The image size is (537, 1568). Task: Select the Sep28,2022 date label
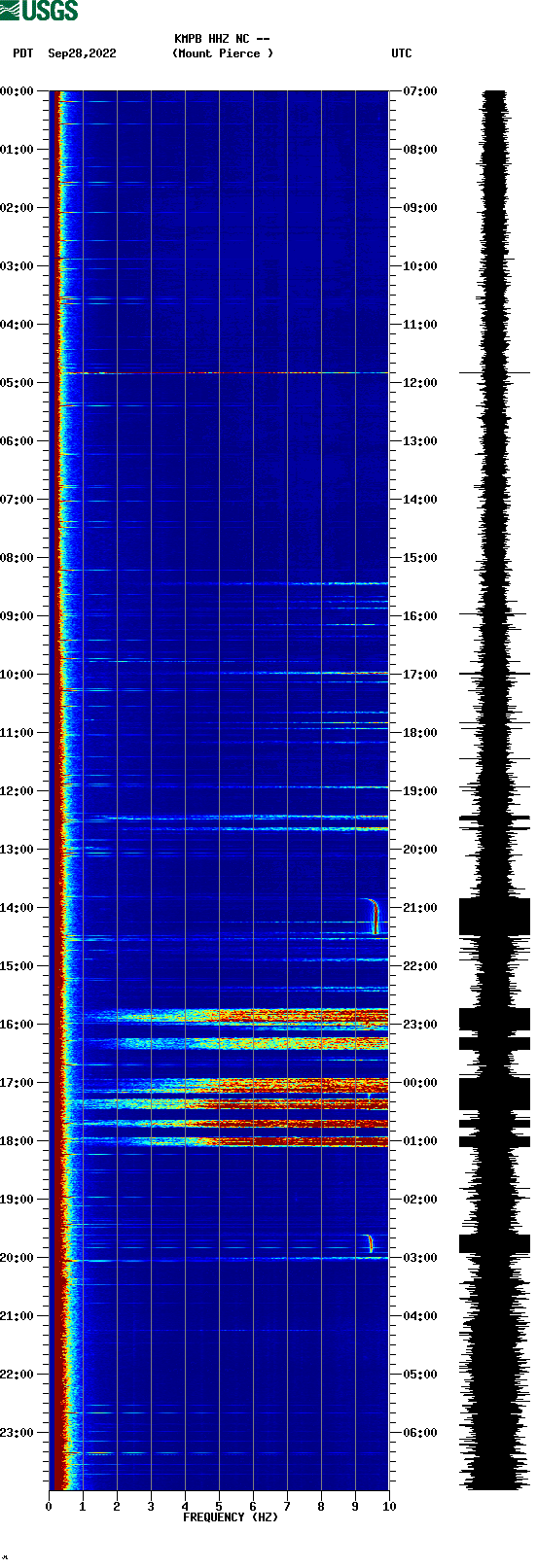click(82, 53)
